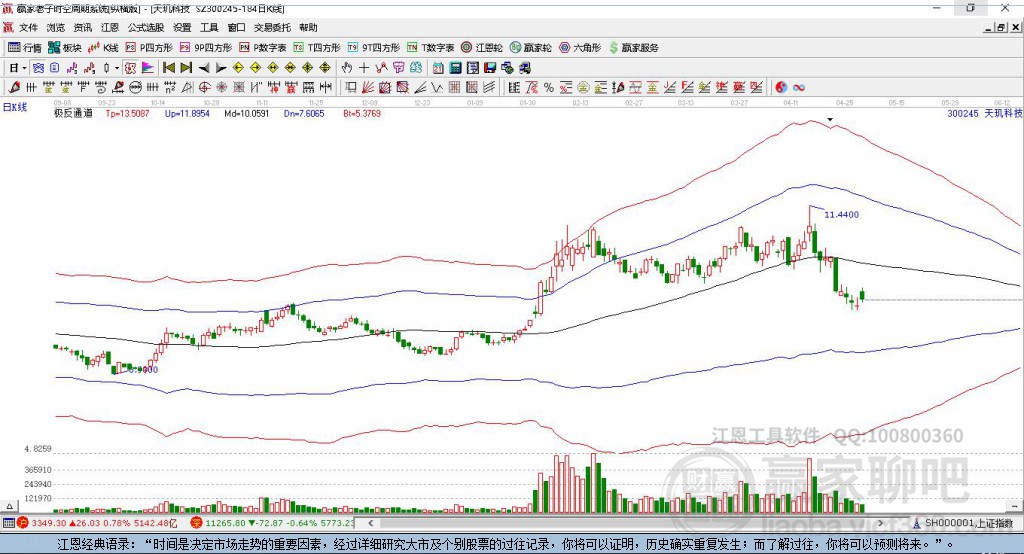Click the colored flag chart icon
Screen dimensions: 1024x554
pyautogui.click(x=148, y=68)
